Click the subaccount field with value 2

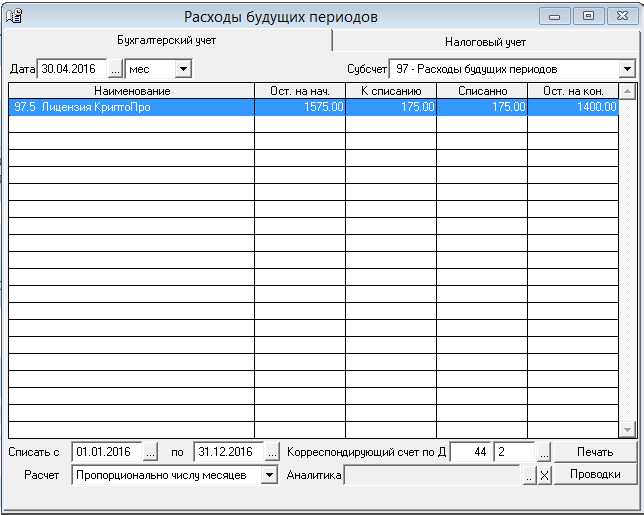point(514,452)
